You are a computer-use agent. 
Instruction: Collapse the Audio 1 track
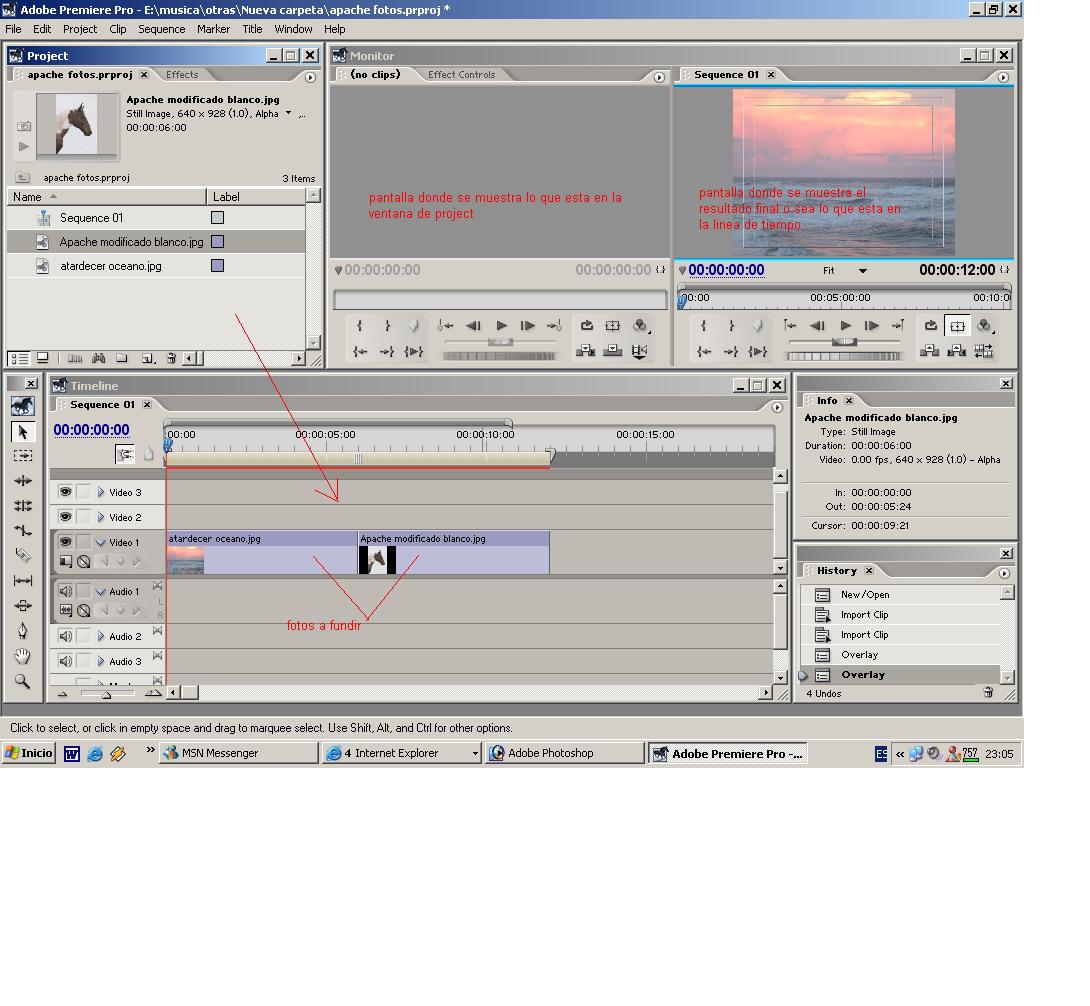point(101,592)
